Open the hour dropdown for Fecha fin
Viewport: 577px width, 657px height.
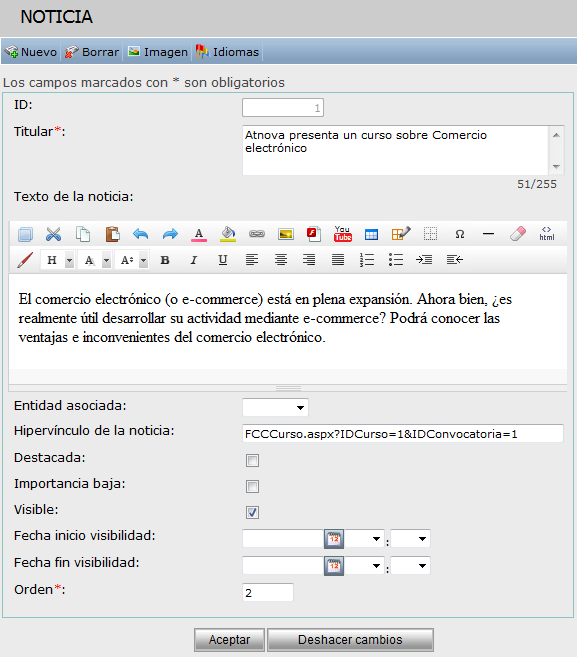(365, 566)
